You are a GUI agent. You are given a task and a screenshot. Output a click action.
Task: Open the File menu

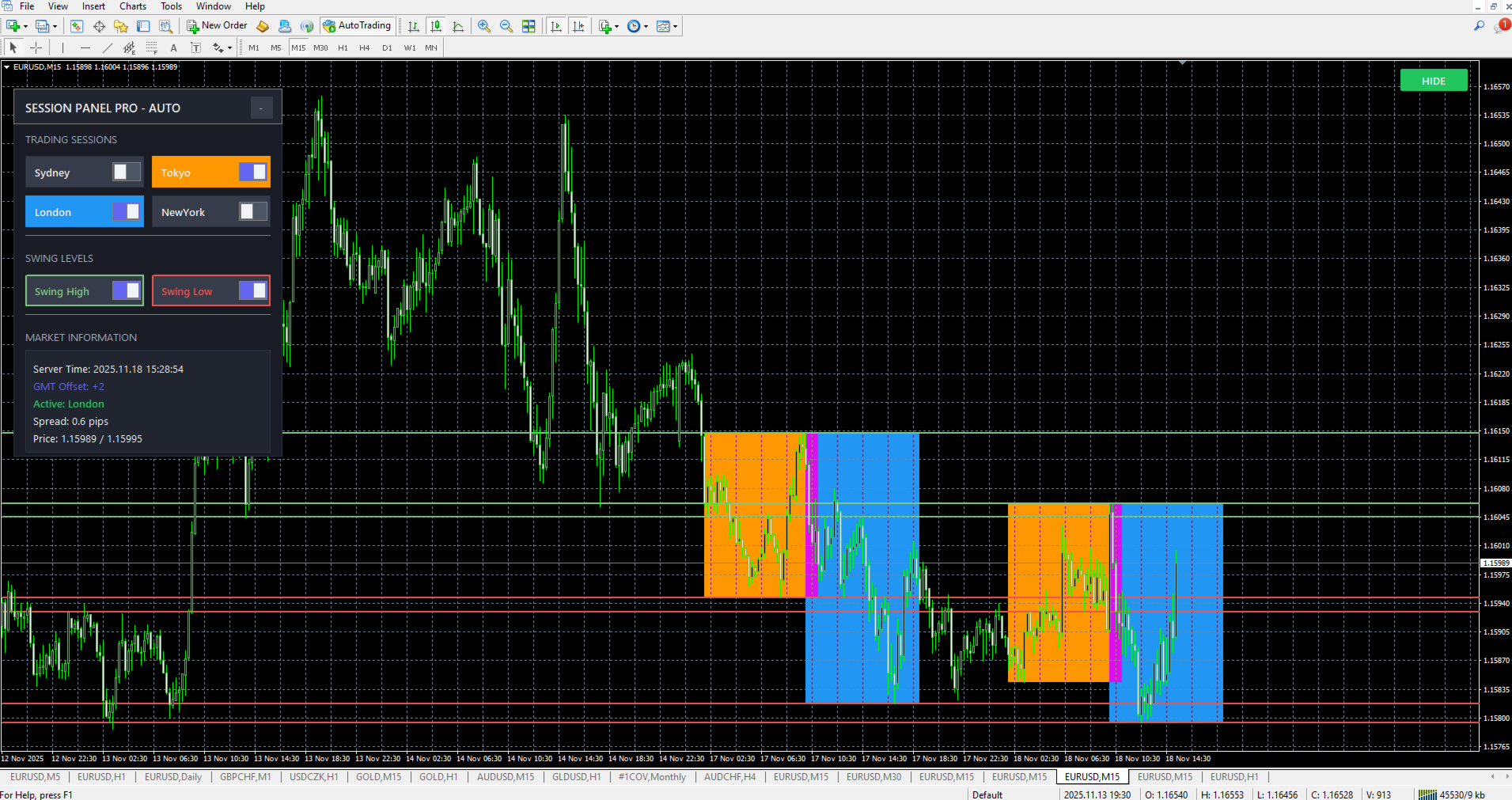27,6
